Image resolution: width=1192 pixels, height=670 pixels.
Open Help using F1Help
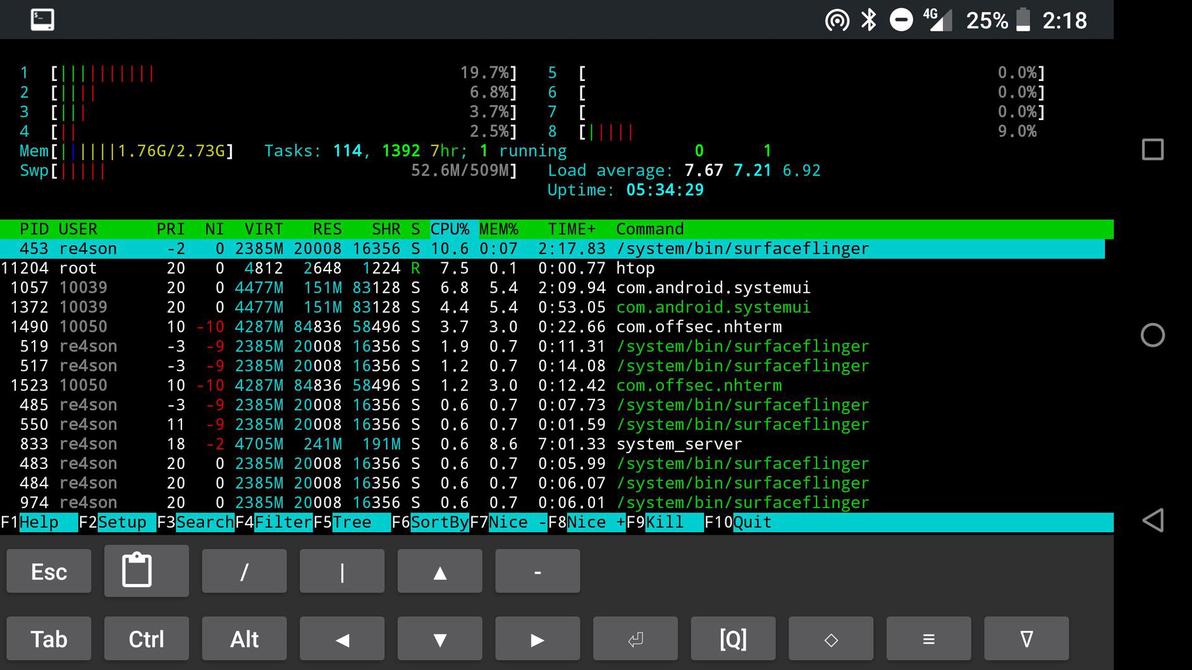27,521
